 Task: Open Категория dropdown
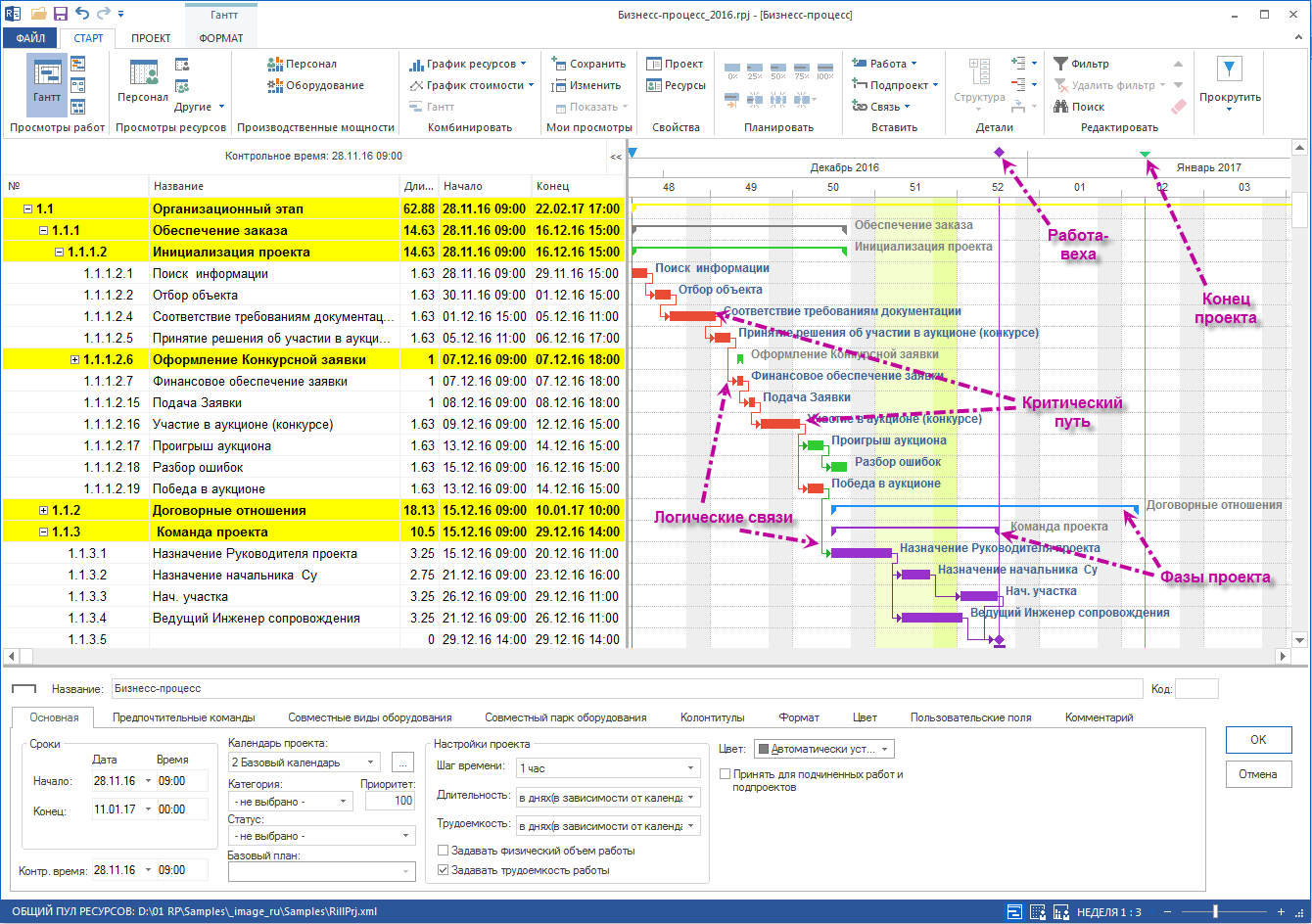[x=290, y=801]
